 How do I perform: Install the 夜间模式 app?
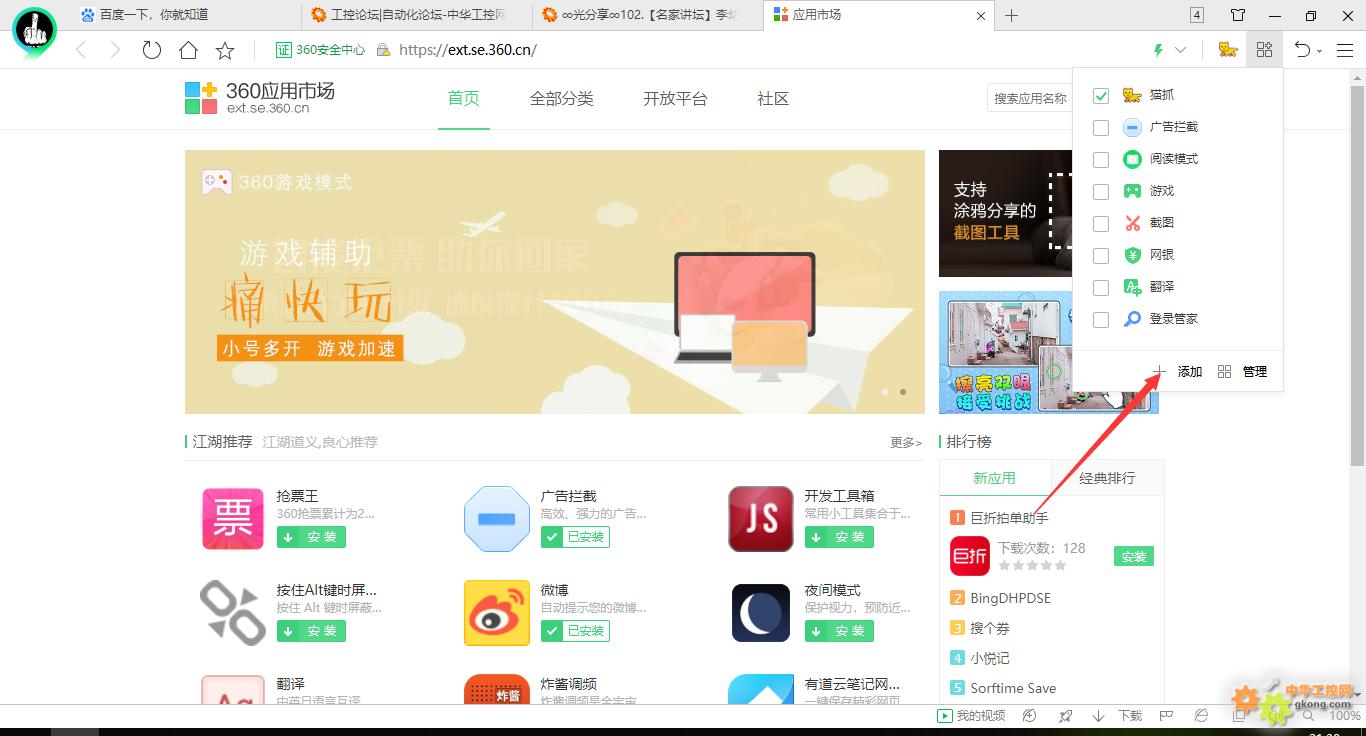point(839,631)
